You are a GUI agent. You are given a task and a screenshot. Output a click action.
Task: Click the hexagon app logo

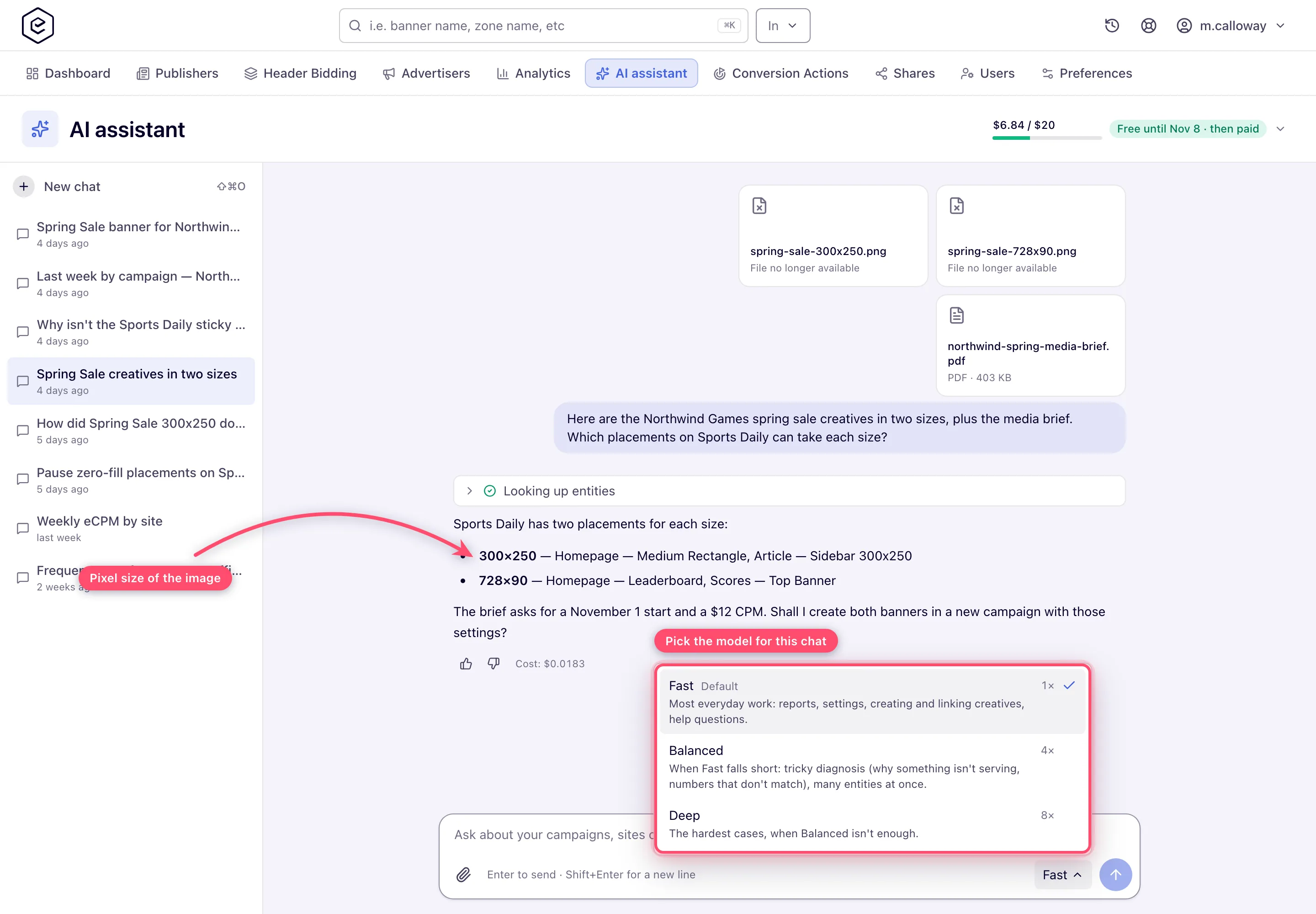[x=38, y=26]
